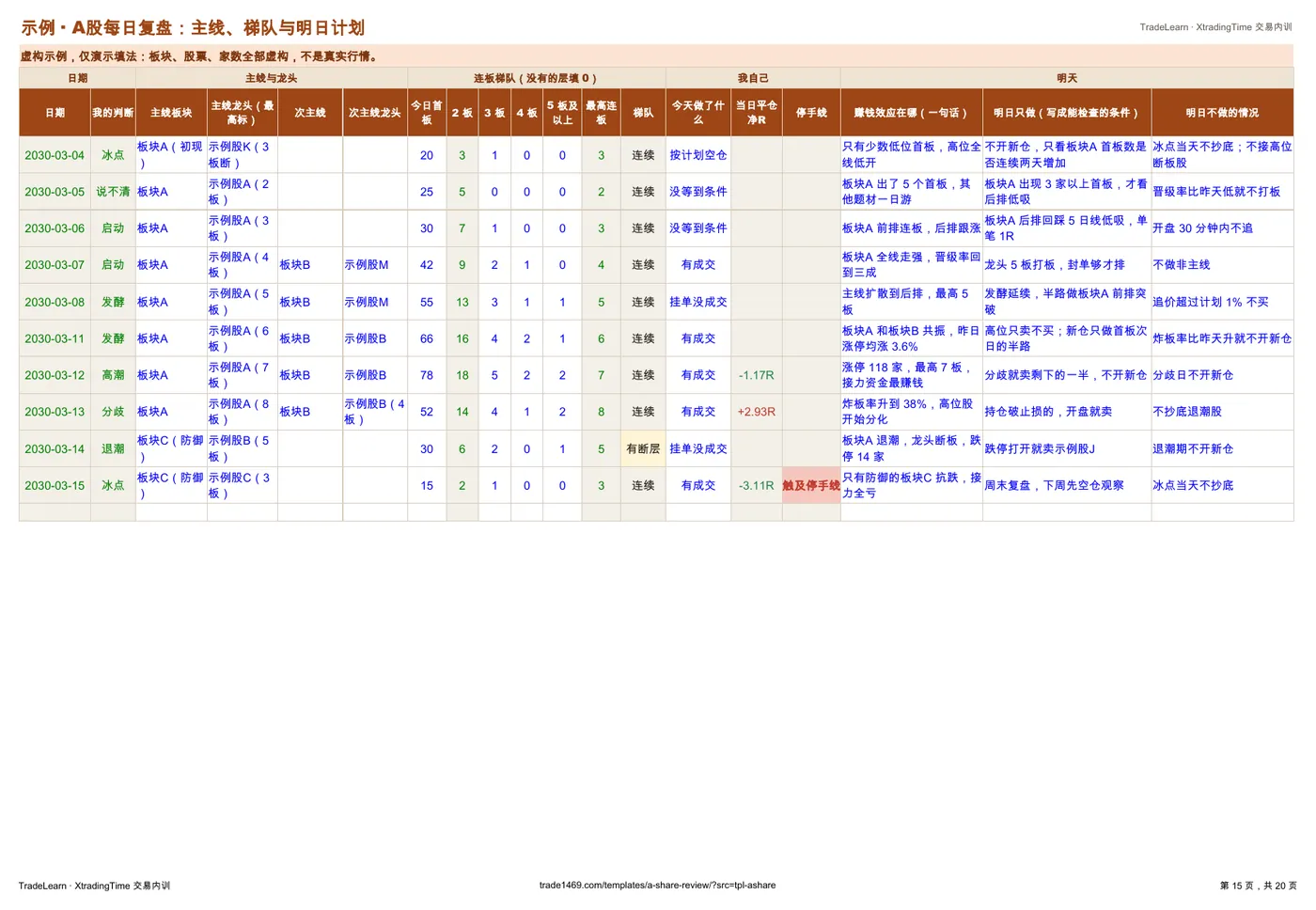Click the 示例股K（3板断）cell
1316x910 pixels.
click(x=243, y=155)
